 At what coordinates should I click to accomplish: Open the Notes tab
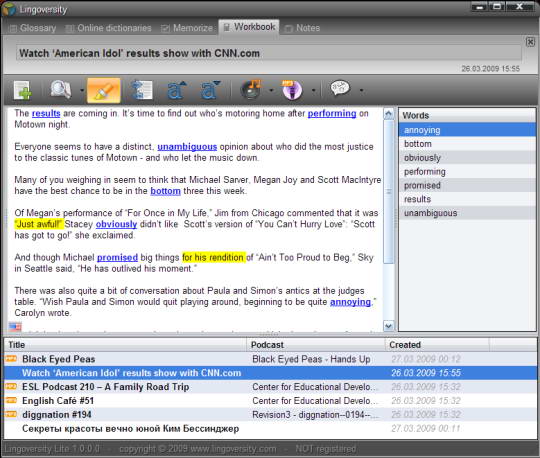303,28
